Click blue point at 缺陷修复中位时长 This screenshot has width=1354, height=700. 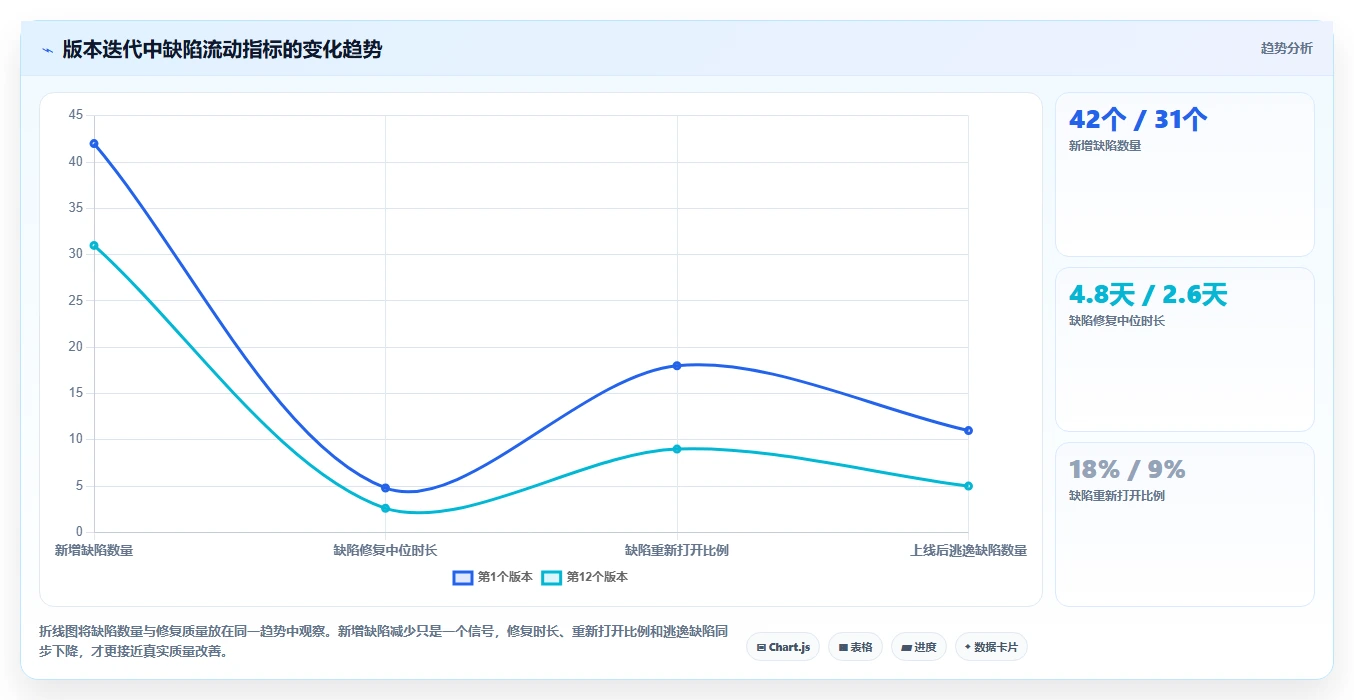(x=385, y=488)
